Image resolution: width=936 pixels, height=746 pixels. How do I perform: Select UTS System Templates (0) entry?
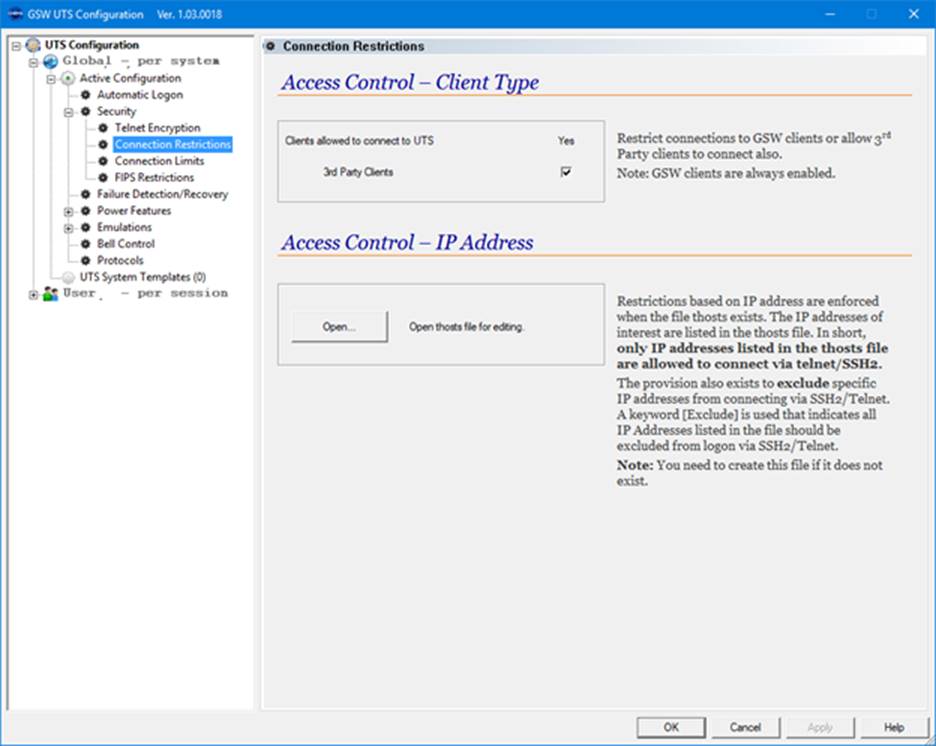[x=143, y=277]
